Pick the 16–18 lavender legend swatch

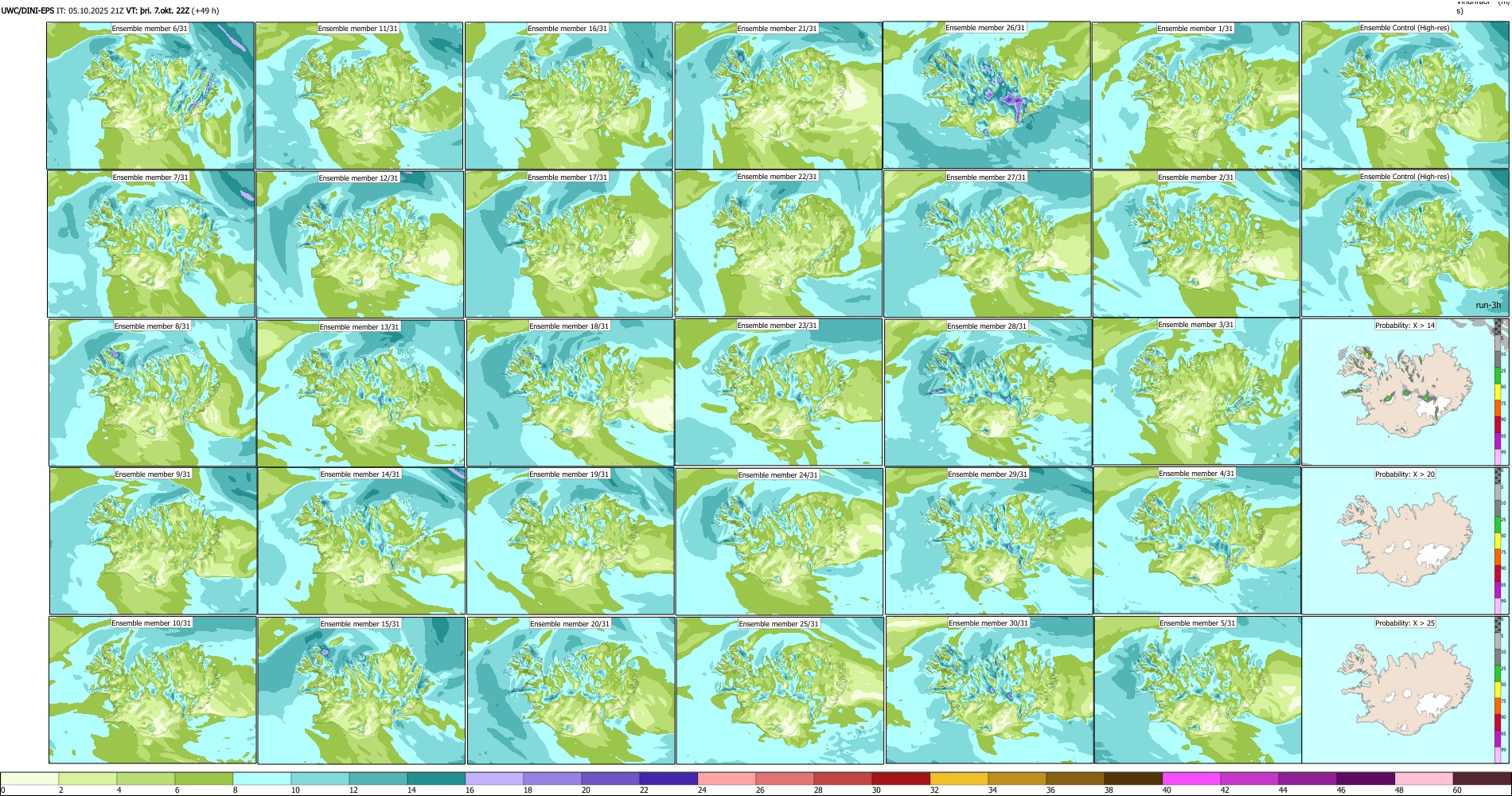[x=494, y=778]
